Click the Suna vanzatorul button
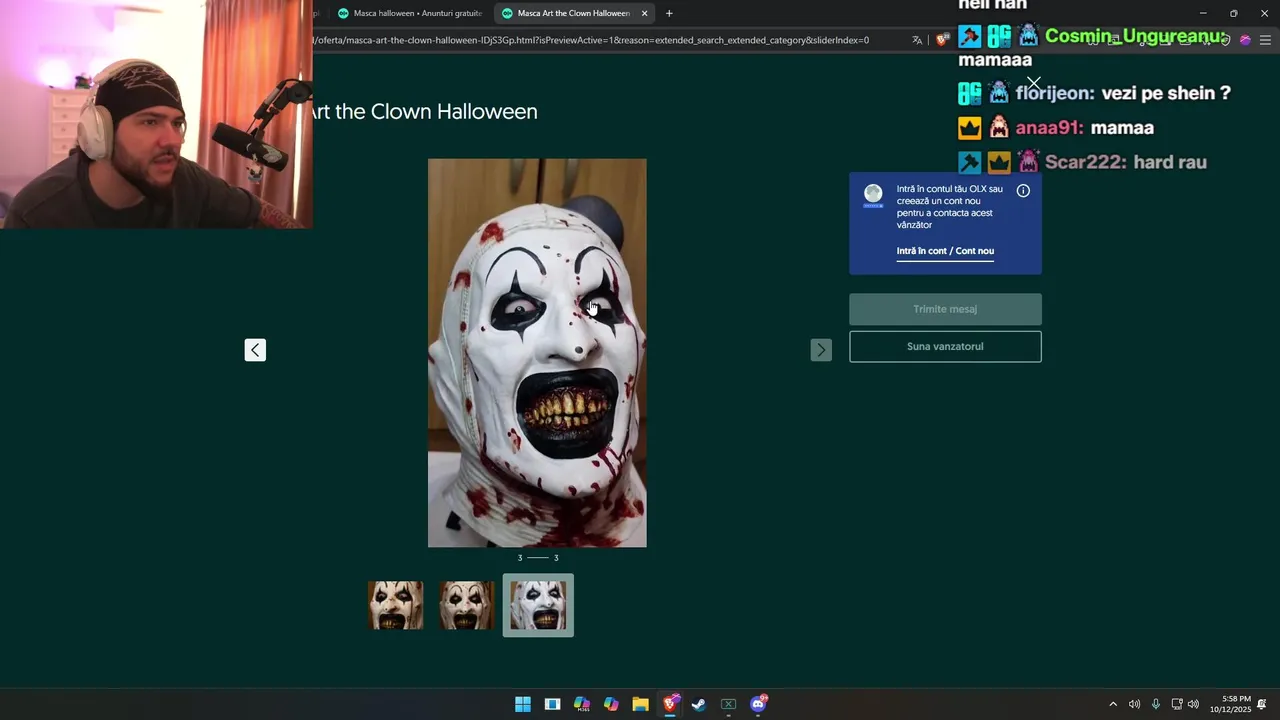1280x720 pixels. pos(945,346)
